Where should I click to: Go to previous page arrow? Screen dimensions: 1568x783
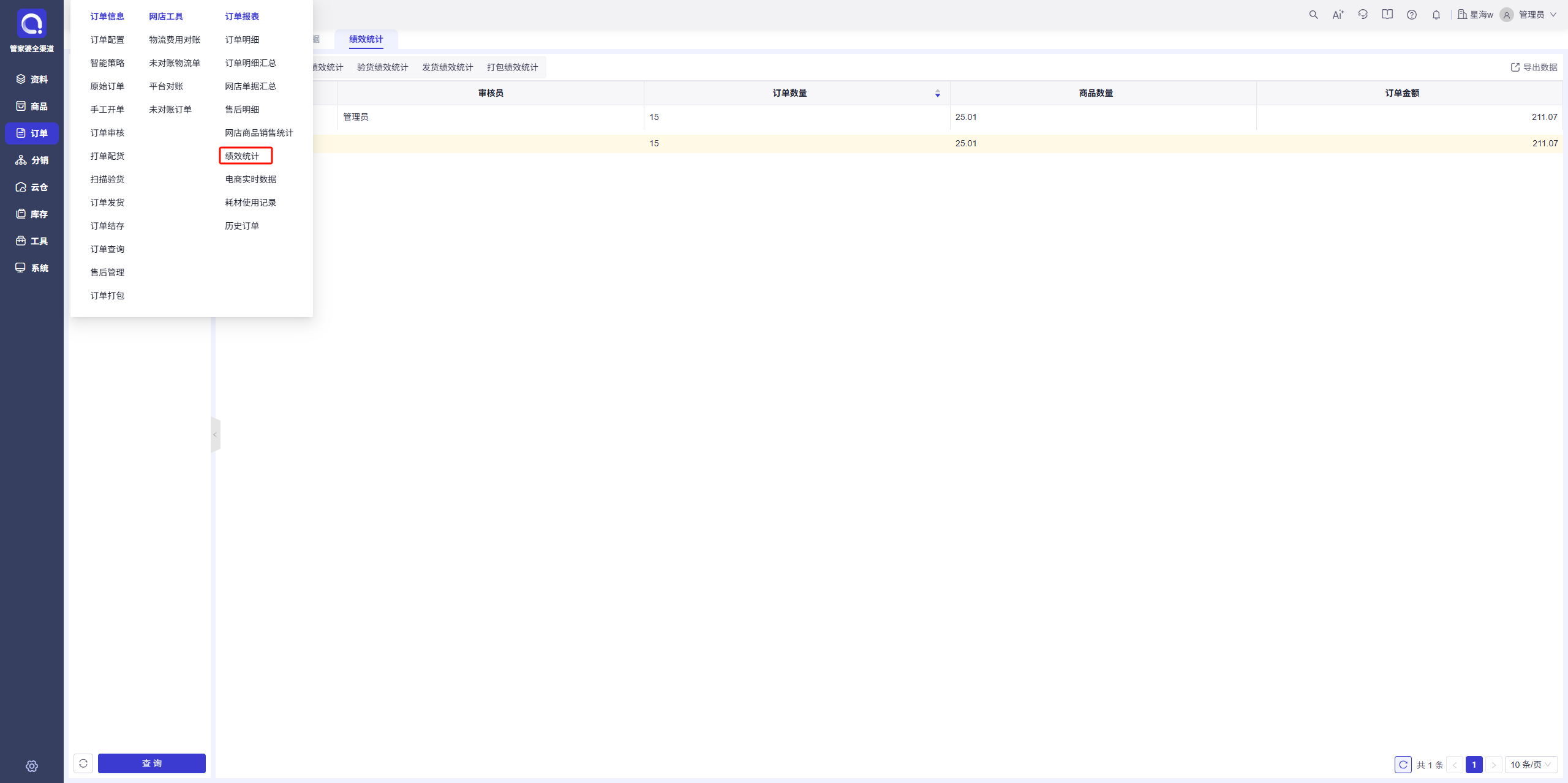pyautogui.click(x=1455, y=765)
